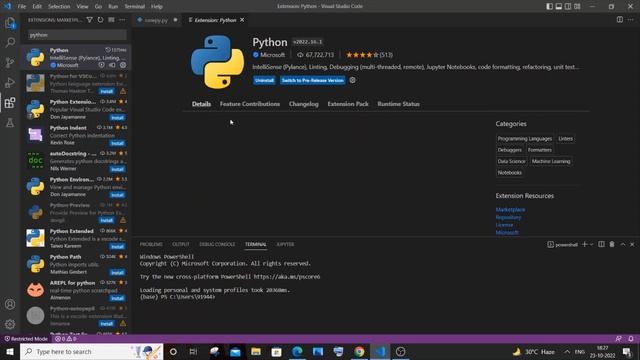Install the Python Extended extension
This screenshot has height=360, width=640.
pos(117,247)
